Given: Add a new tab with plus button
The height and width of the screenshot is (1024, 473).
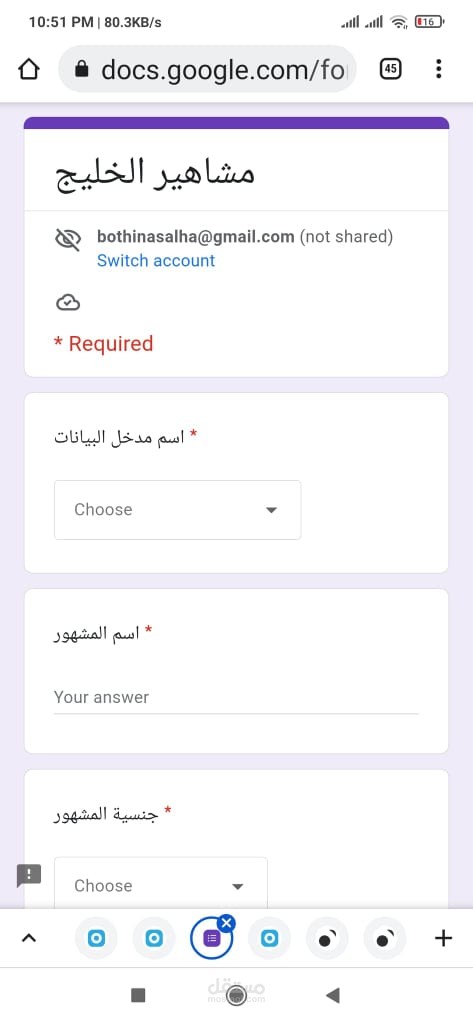Looking at the screenshot, I should click(x=443, y=938).
